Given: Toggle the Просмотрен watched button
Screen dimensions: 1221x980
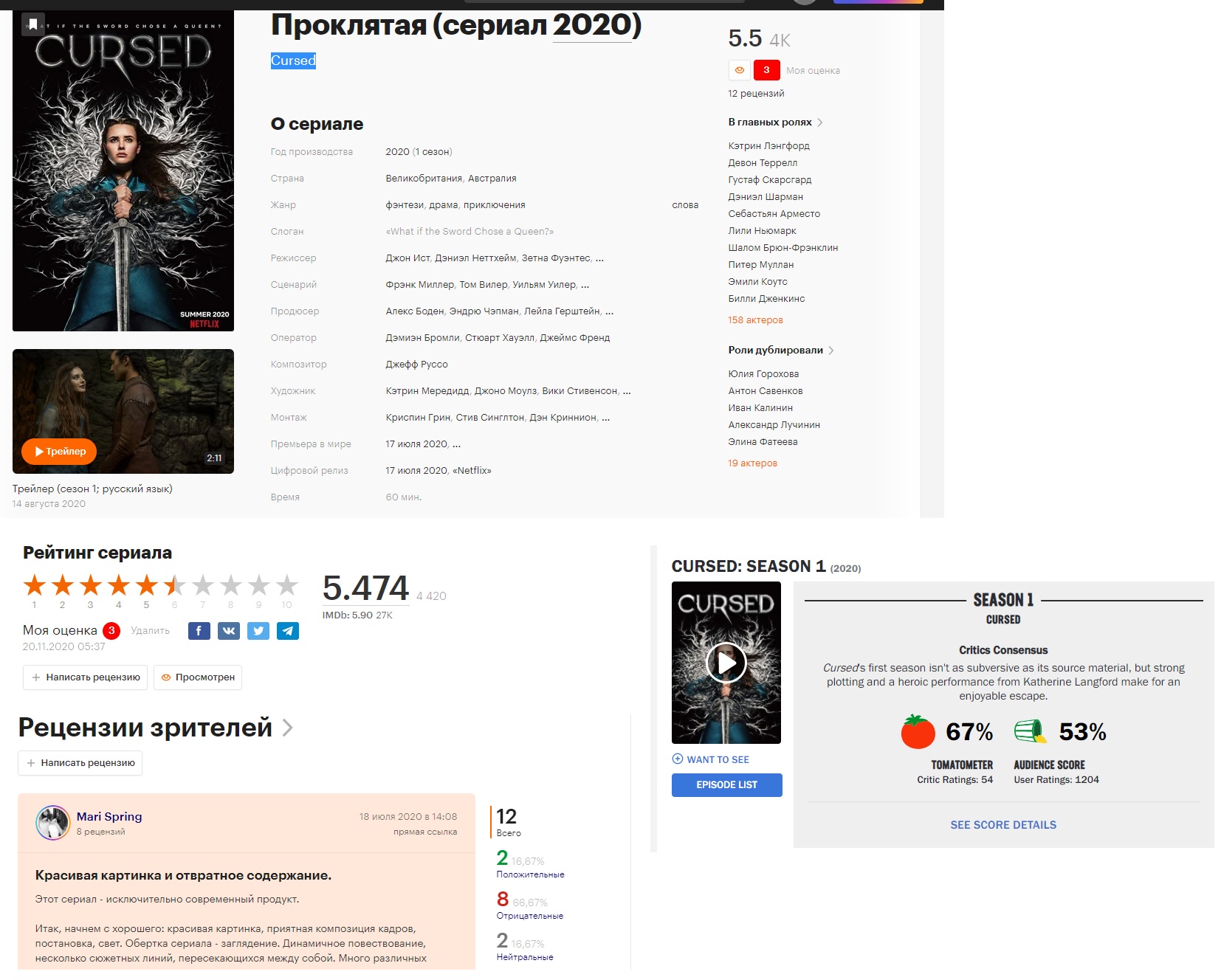Looking at the screenshot, I should point(198,677).
